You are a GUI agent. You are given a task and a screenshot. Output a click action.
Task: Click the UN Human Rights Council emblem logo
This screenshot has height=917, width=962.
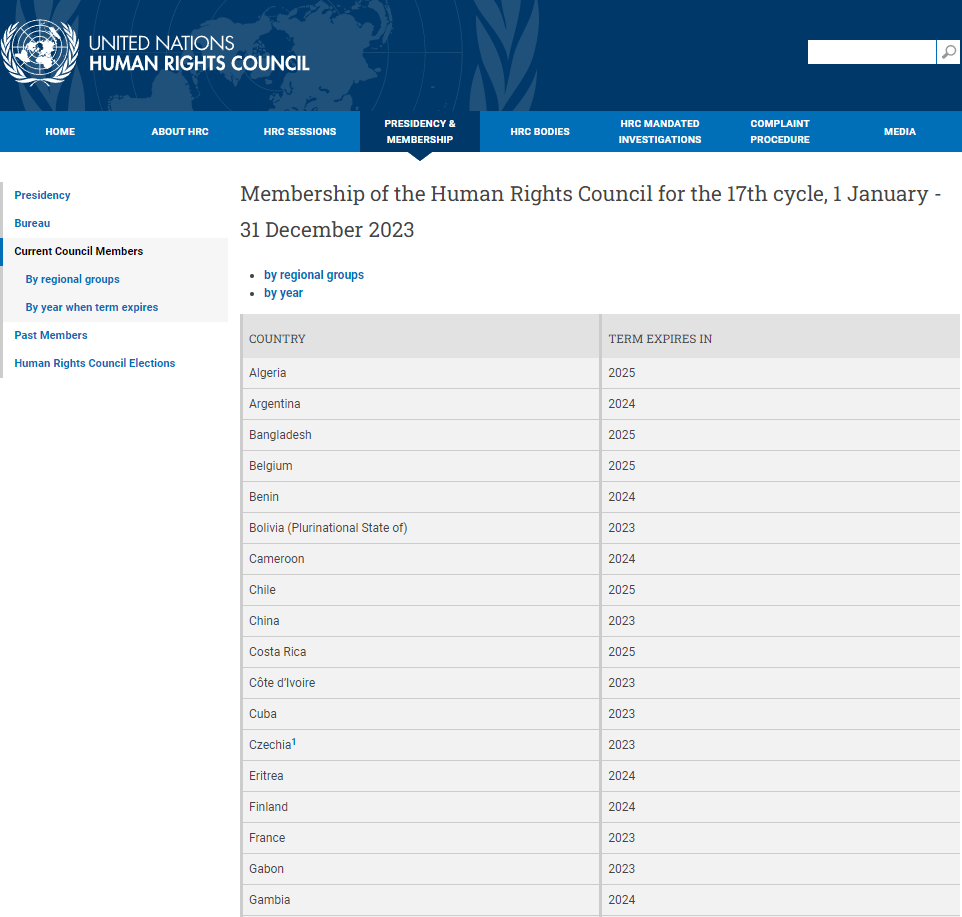(40, 52)
